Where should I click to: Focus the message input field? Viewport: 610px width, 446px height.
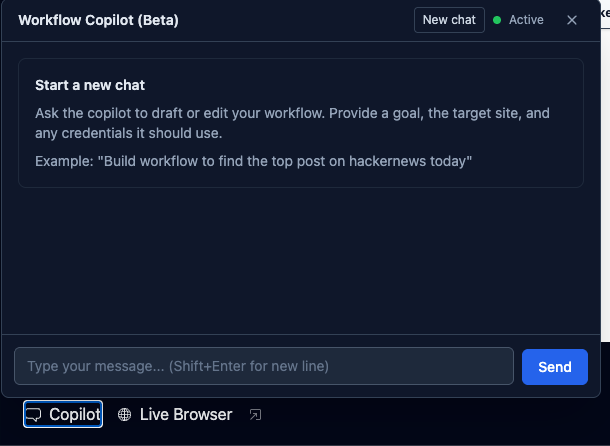click(x=264, y=366)
